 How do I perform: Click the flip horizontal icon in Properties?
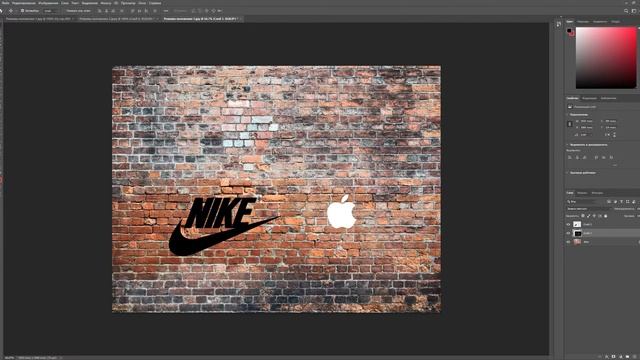[607, 134]
